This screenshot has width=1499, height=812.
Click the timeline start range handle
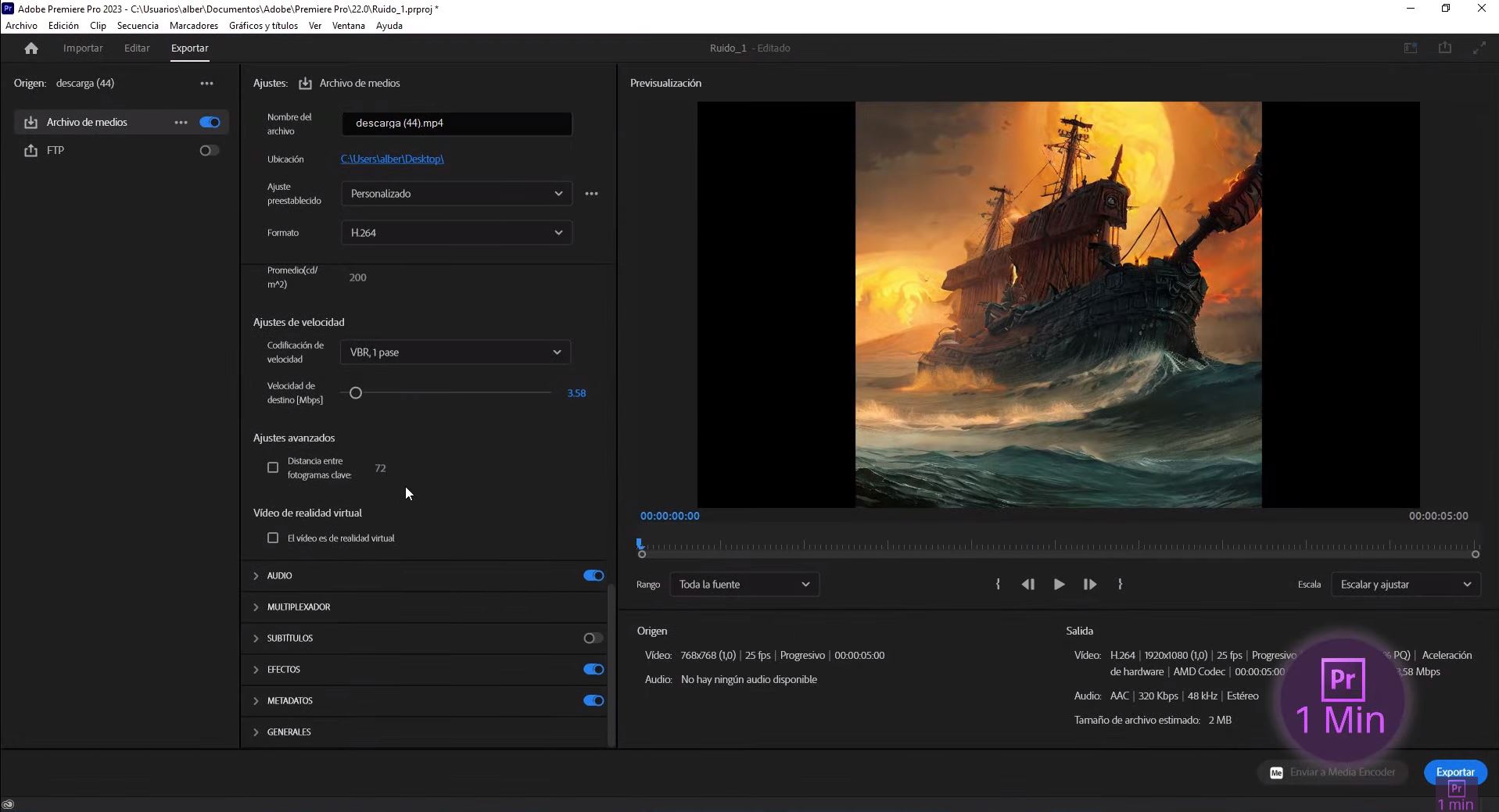pyautogui.click(x=642, y=554)
